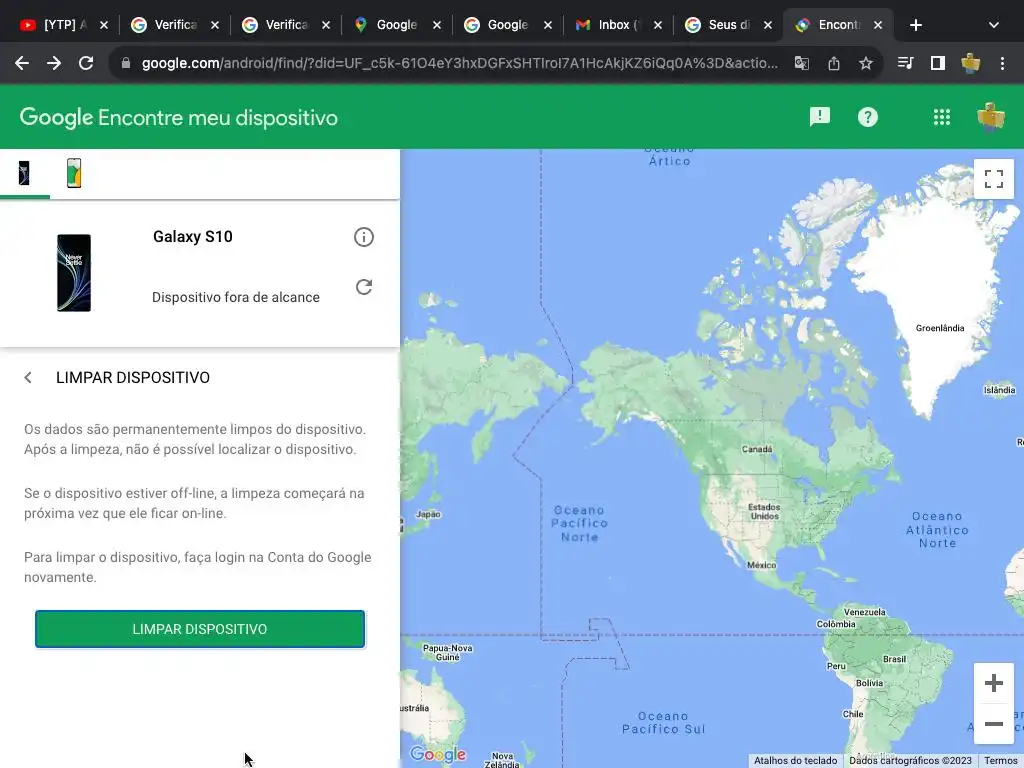Open Google Encontre meu dispositivo logo
This screenshot has width=1024, height=768.
click(179, 118)
